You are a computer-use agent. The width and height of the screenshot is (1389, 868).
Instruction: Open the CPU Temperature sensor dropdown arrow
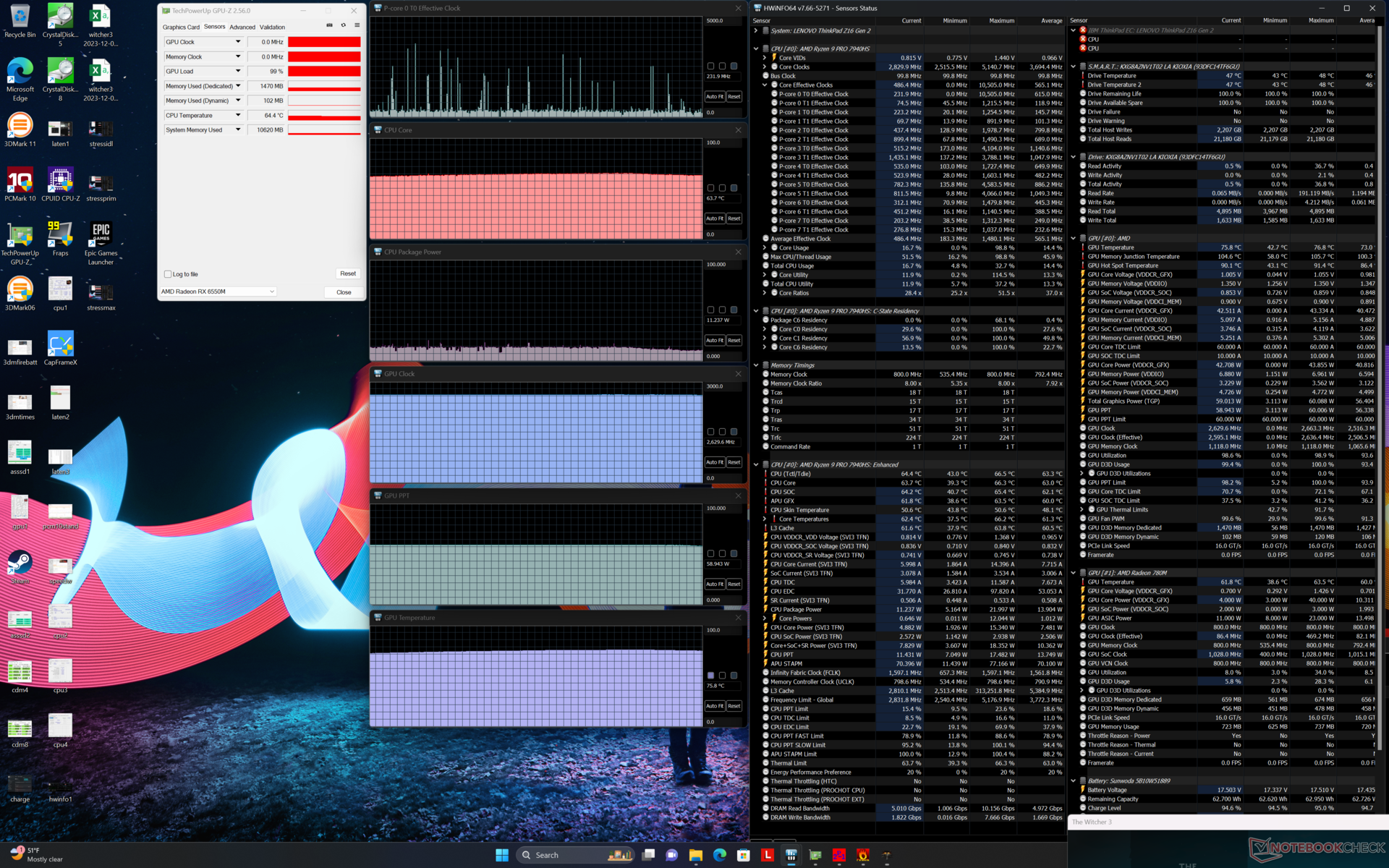(237, 115)
